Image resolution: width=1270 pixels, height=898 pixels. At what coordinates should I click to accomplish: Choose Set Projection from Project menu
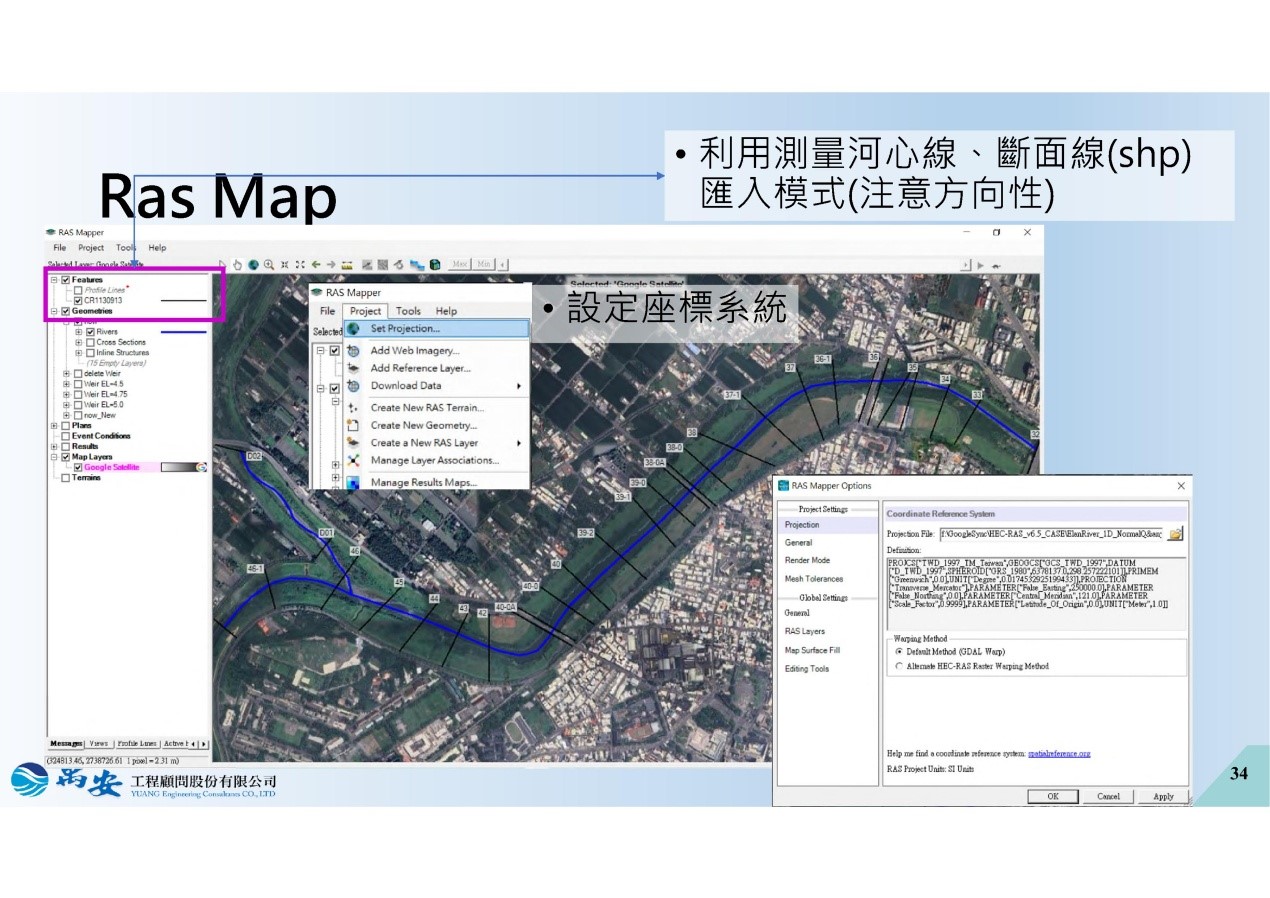click(404, 328)
